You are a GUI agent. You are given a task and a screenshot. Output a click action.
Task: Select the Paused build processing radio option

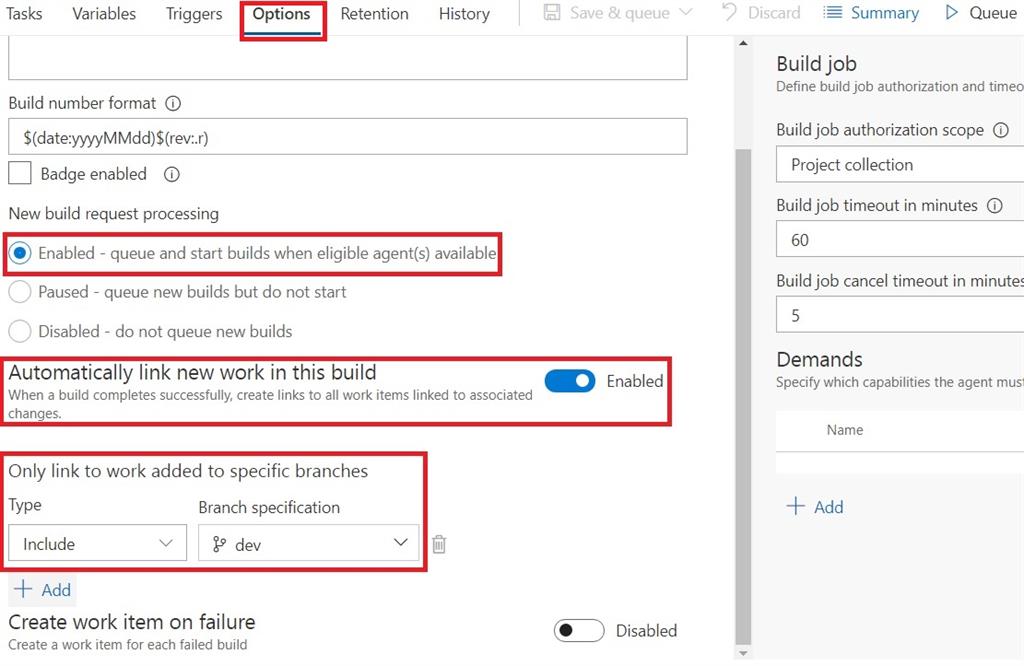click(20, 292)
